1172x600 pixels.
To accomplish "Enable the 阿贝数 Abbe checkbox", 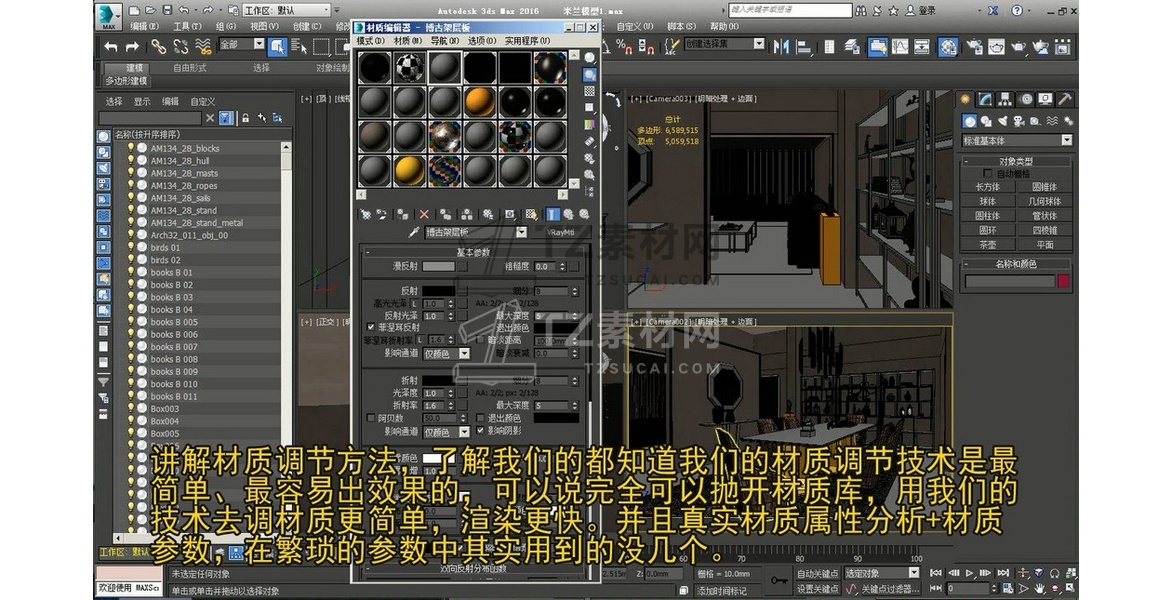I will coord(371,418).
